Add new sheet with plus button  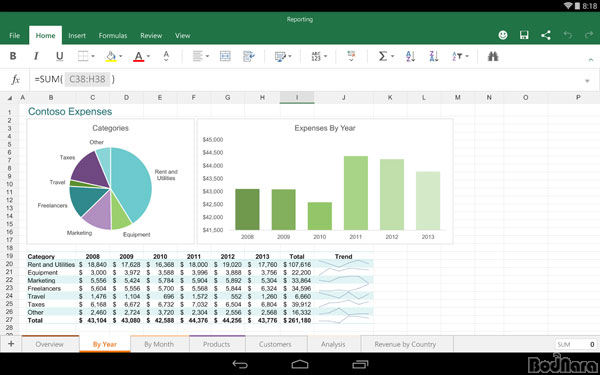[x=11, y=344]
